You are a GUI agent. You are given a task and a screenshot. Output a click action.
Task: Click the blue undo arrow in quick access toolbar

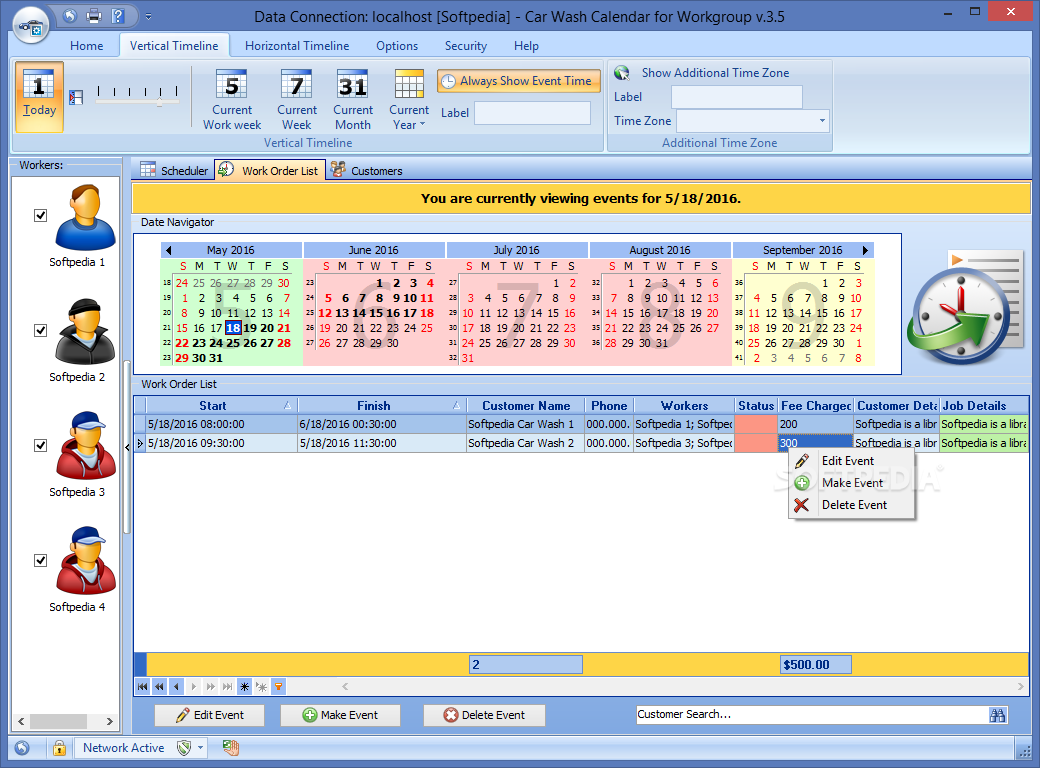pyautogui.click(x=70, y=16)
